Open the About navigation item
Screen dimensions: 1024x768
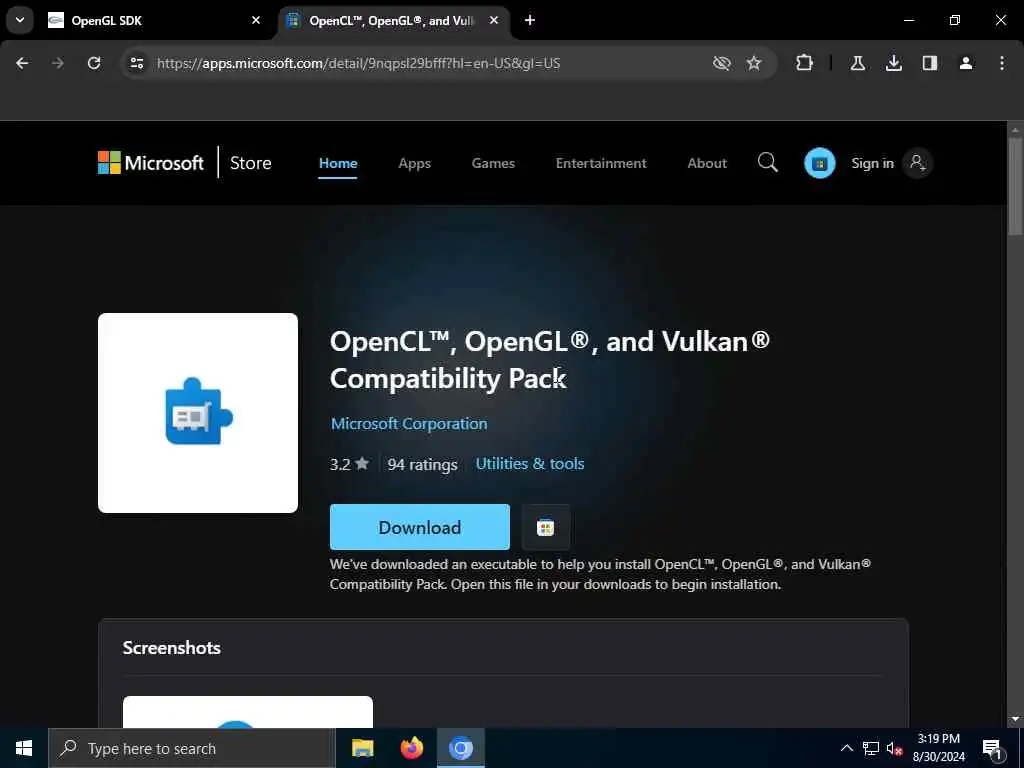click(x=707, y=163)
